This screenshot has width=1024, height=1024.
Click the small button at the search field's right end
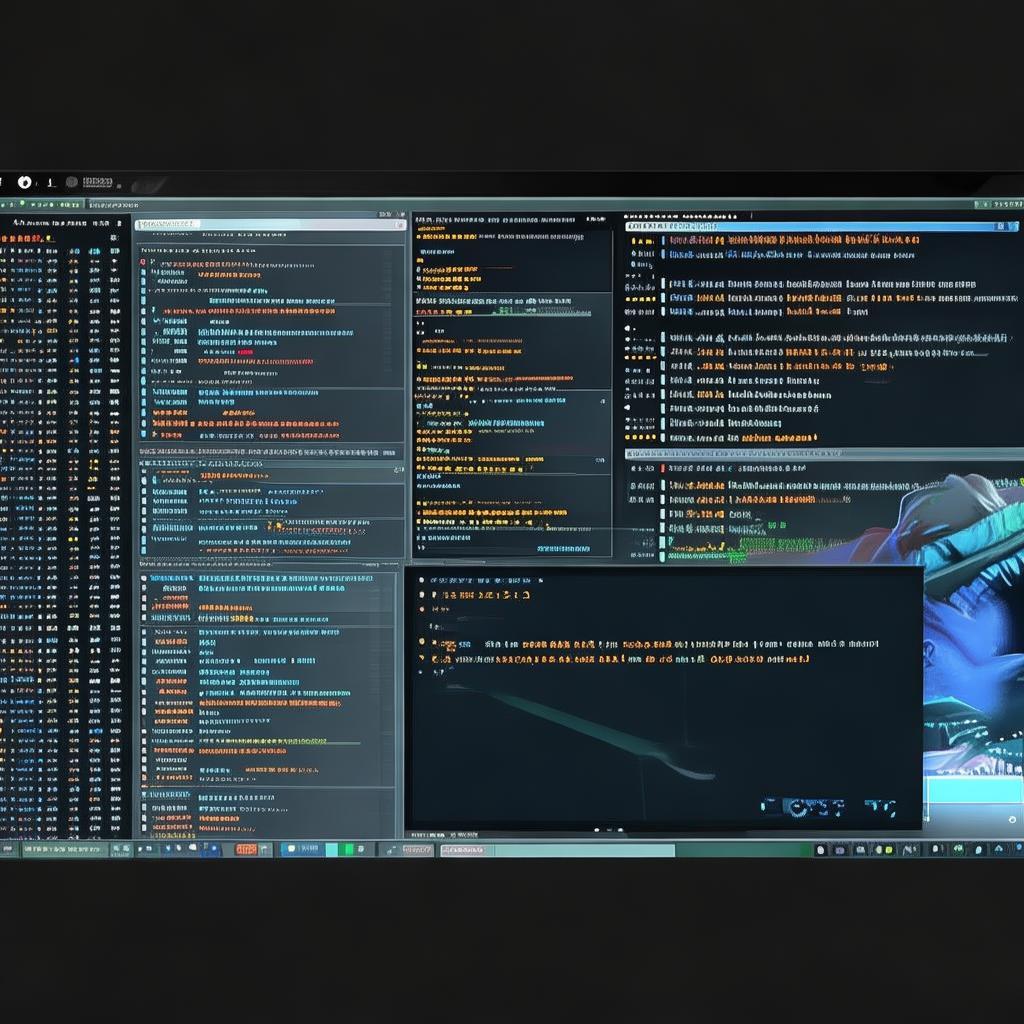click(400, 225)
